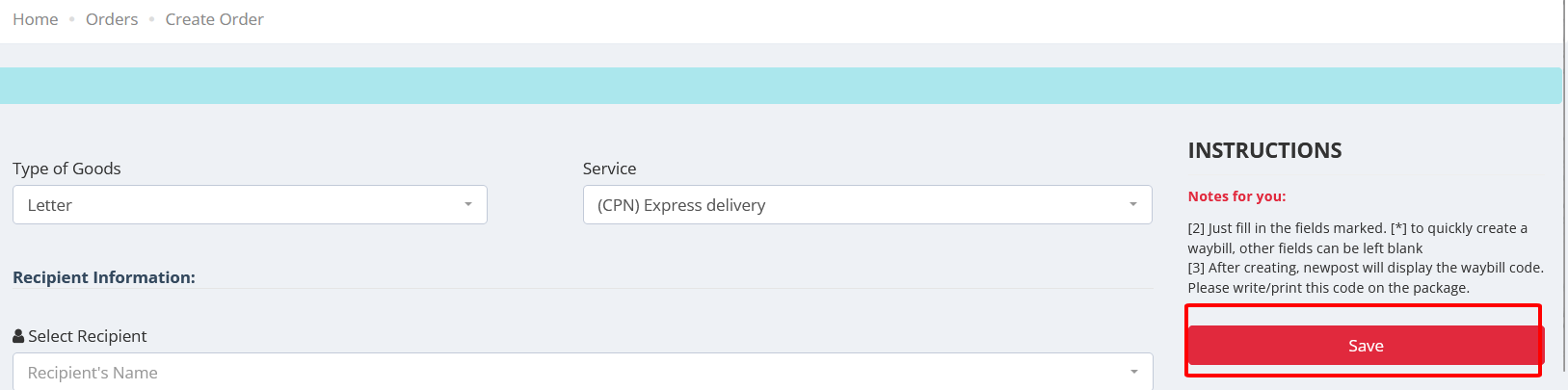The height and width of the screenshot is (390, 1568).
Task: Open the Recipient's Name selector
Action: click(583, 372)
